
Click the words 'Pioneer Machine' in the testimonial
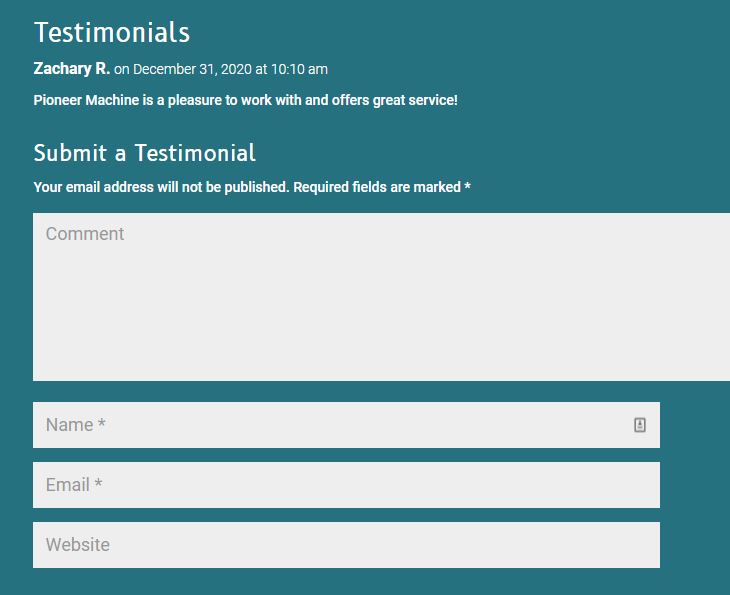[x=86, y=100]
